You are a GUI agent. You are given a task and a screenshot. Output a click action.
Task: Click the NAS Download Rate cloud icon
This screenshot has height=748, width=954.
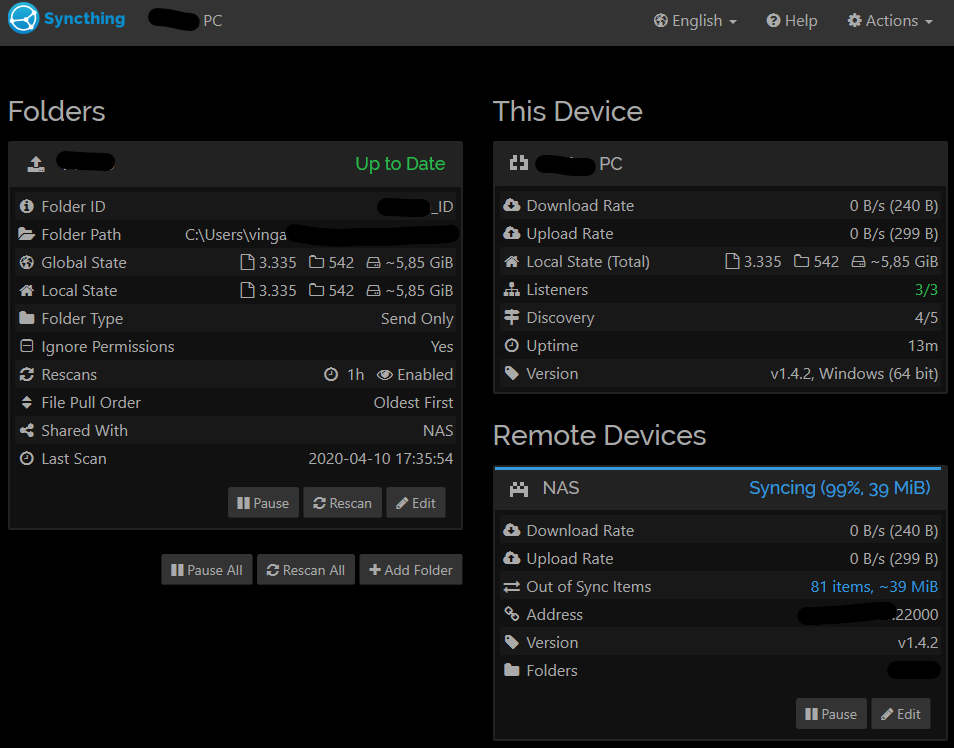[512, 530]
